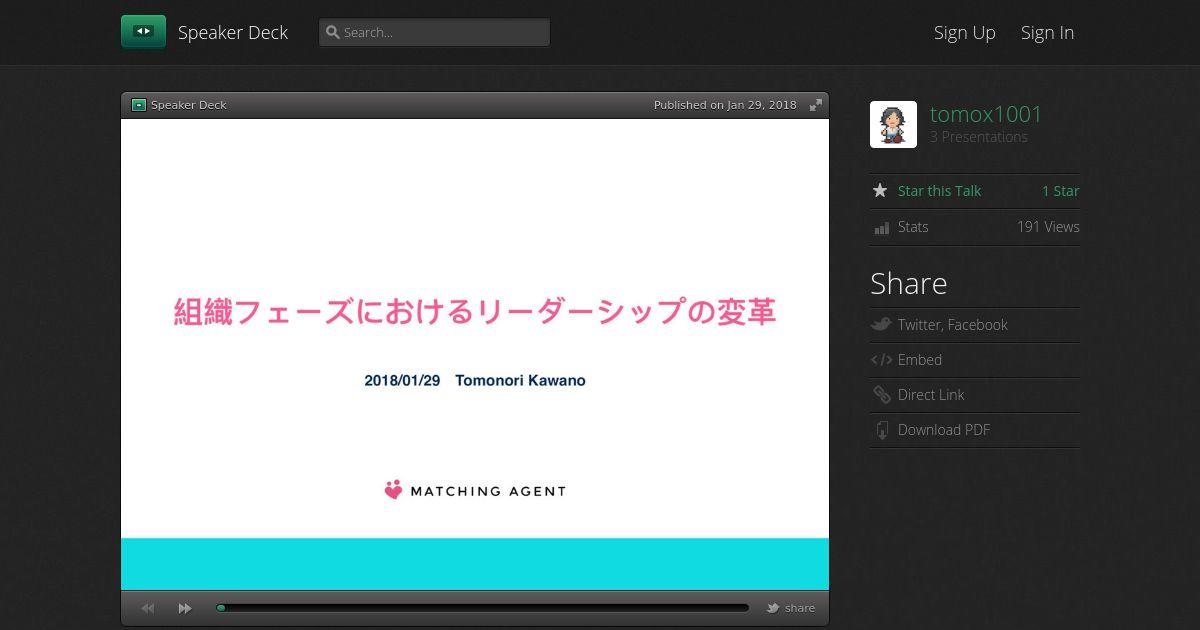Image resolution: width=1200 pixels, height=630 pixels.
Task: Click the Share heading
Action: point(909,283)
